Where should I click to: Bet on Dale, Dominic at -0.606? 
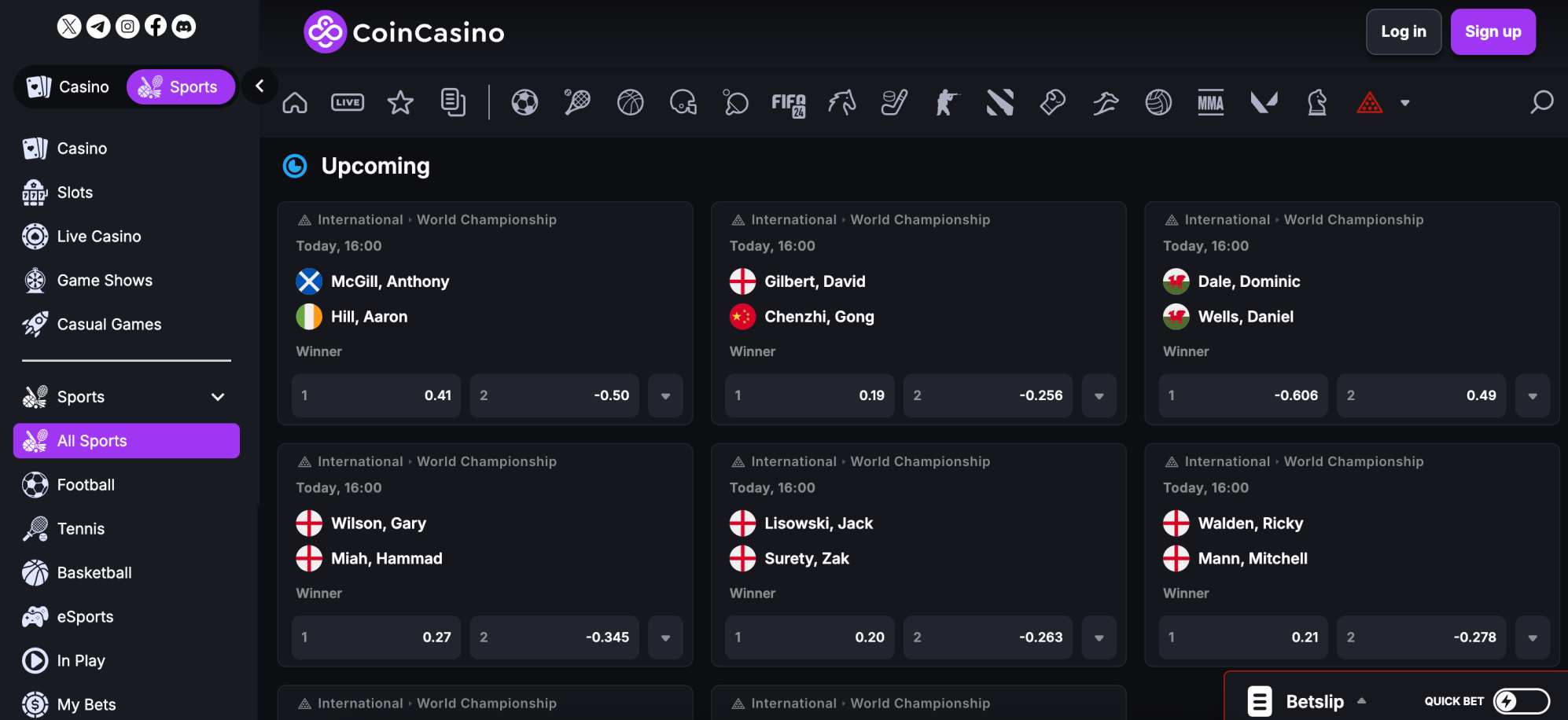[1242, 395]
